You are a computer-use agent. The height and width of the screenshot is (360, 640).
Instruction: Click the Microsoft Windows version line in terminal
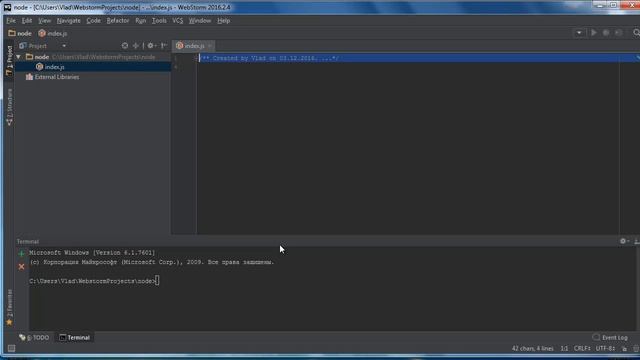pos(92,253)
